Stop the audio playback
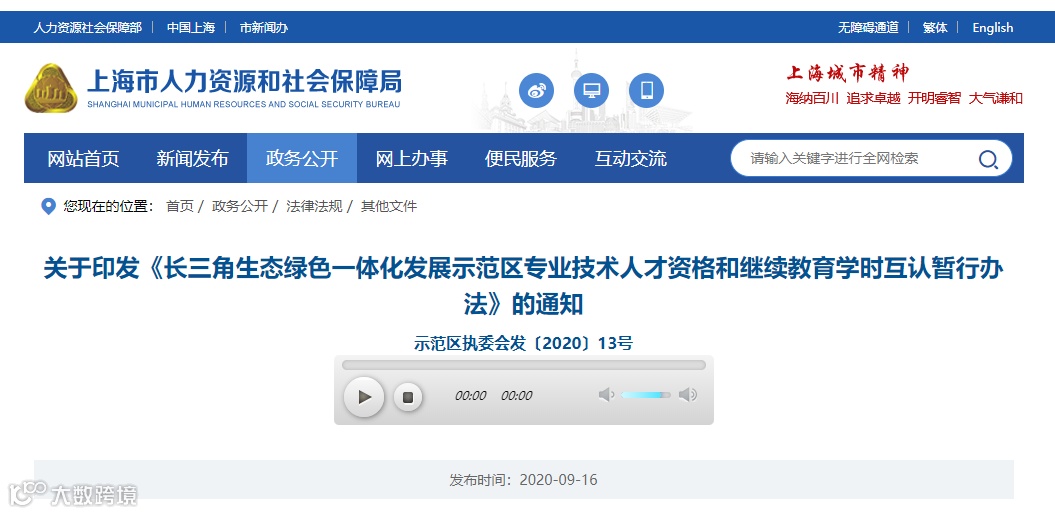Viewport: 1055px width, 514px height. 408,397
